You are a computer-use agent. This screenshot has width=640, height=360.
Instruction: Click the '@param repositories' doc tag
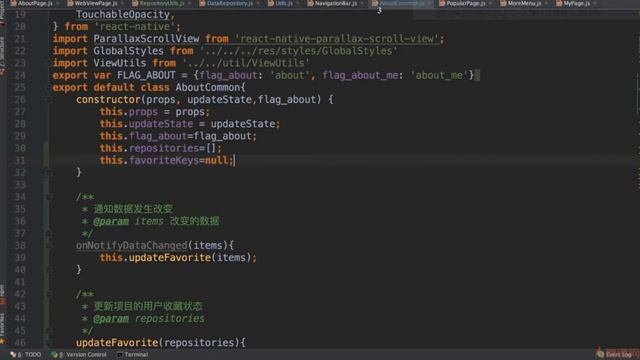point(149,318)
